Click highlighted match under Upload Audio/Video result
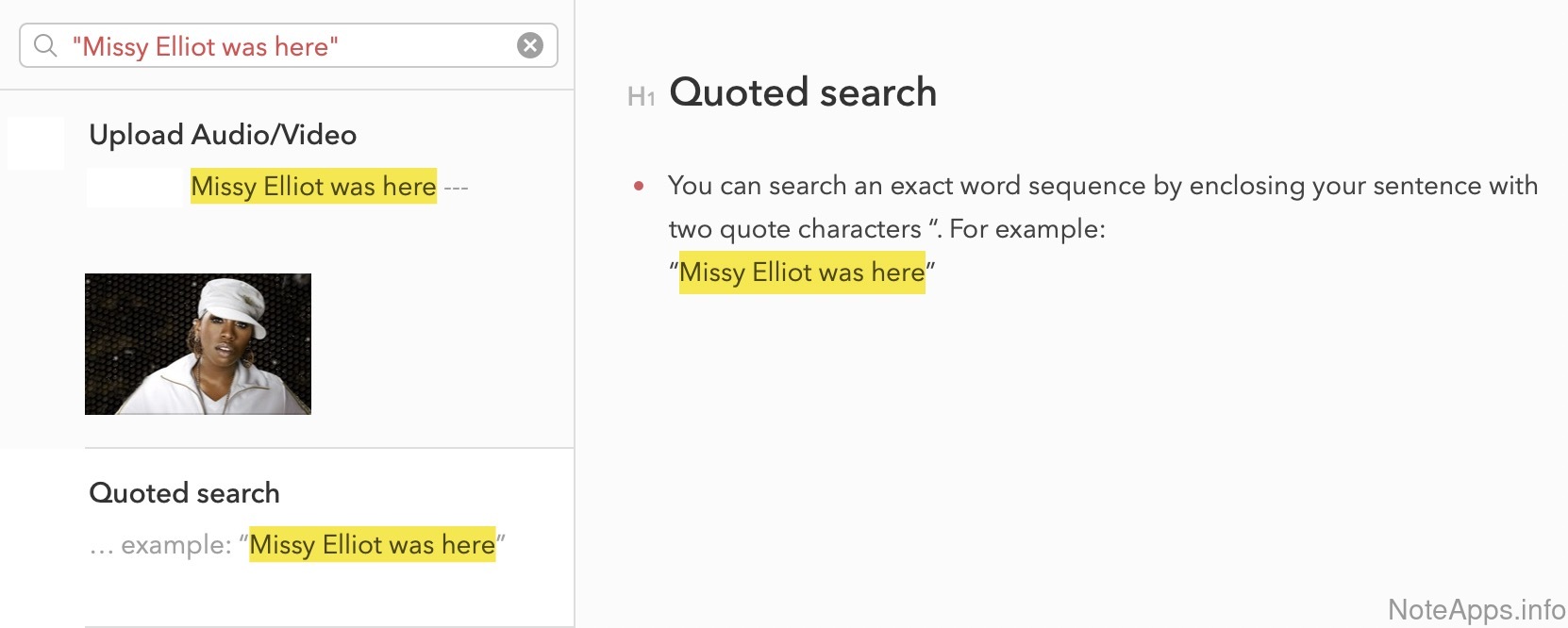 click(313, 187)
